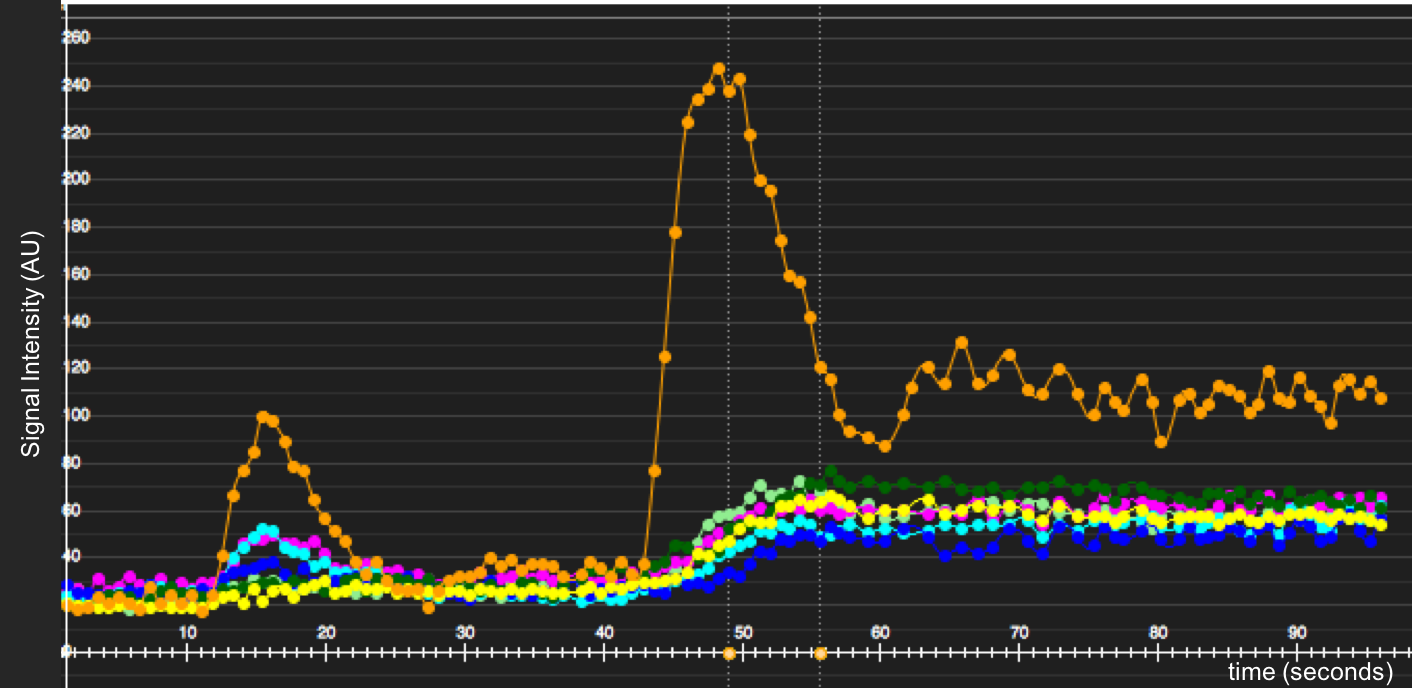The height and width of the screenshot is (700, 1412).
Task: Click the orange point at 131 AU near 66 seconds
Action: [961, 342]
